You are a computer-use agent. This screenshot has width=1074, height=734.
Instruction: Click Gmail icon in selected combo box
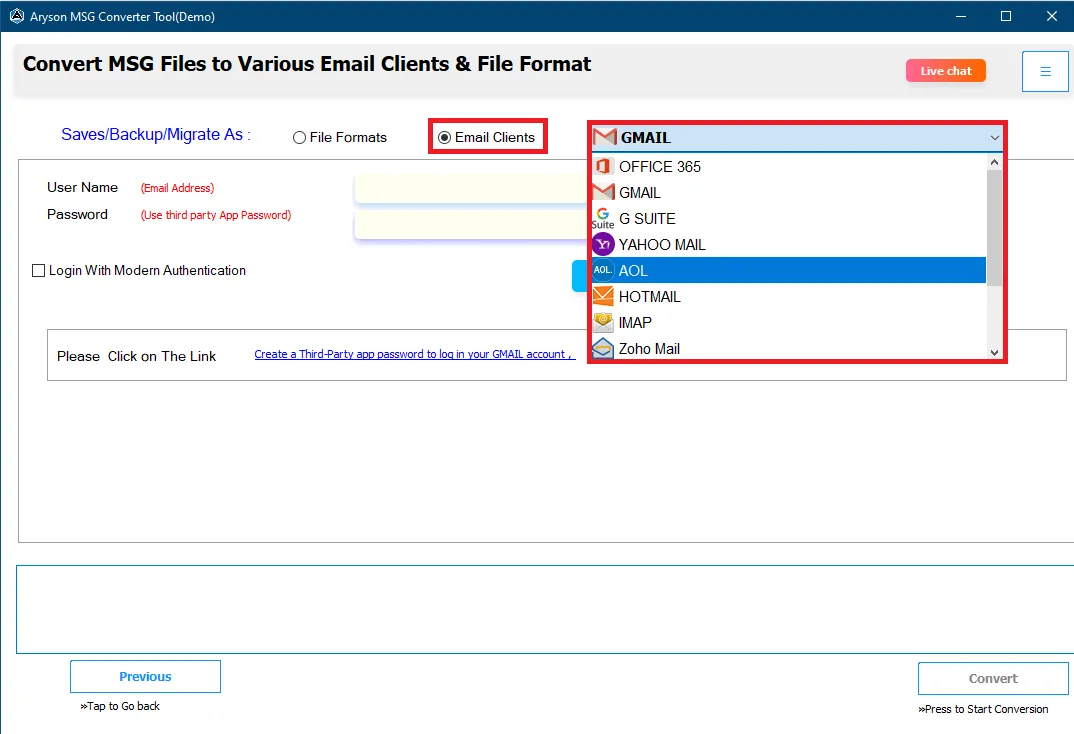605,137
